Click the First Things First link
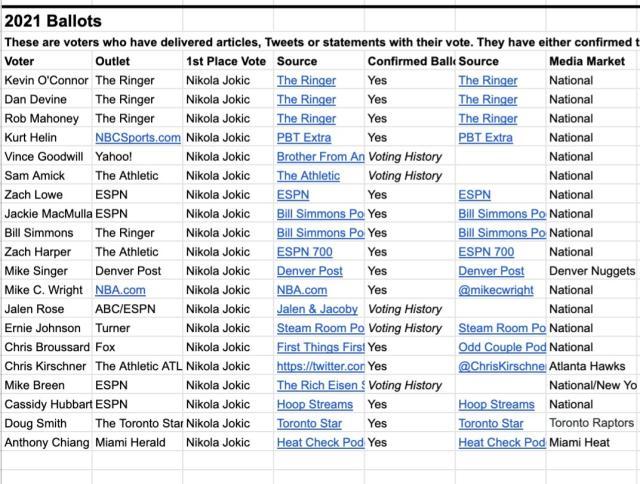 click(x=320, y=347)
